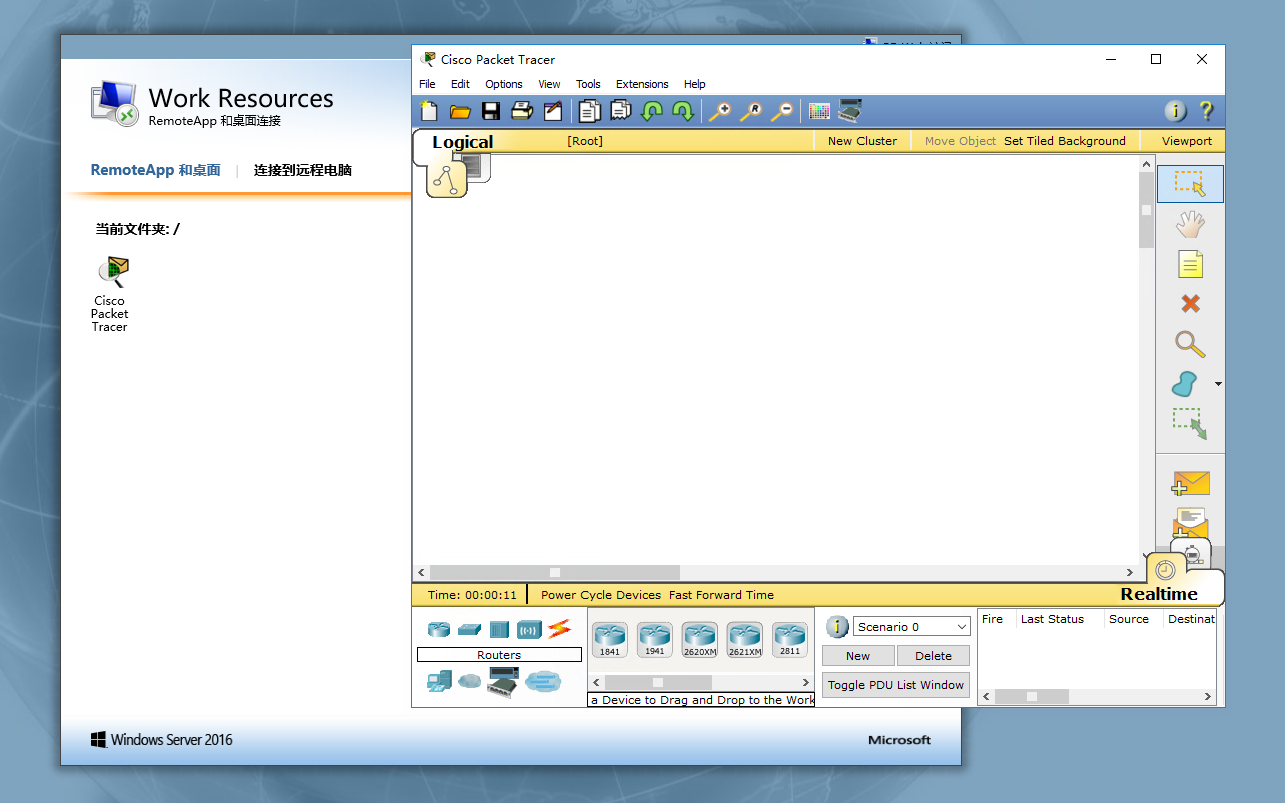Open the Drawing Palette icon
The image size is (1285, 803).
click(x=819, y=111)
